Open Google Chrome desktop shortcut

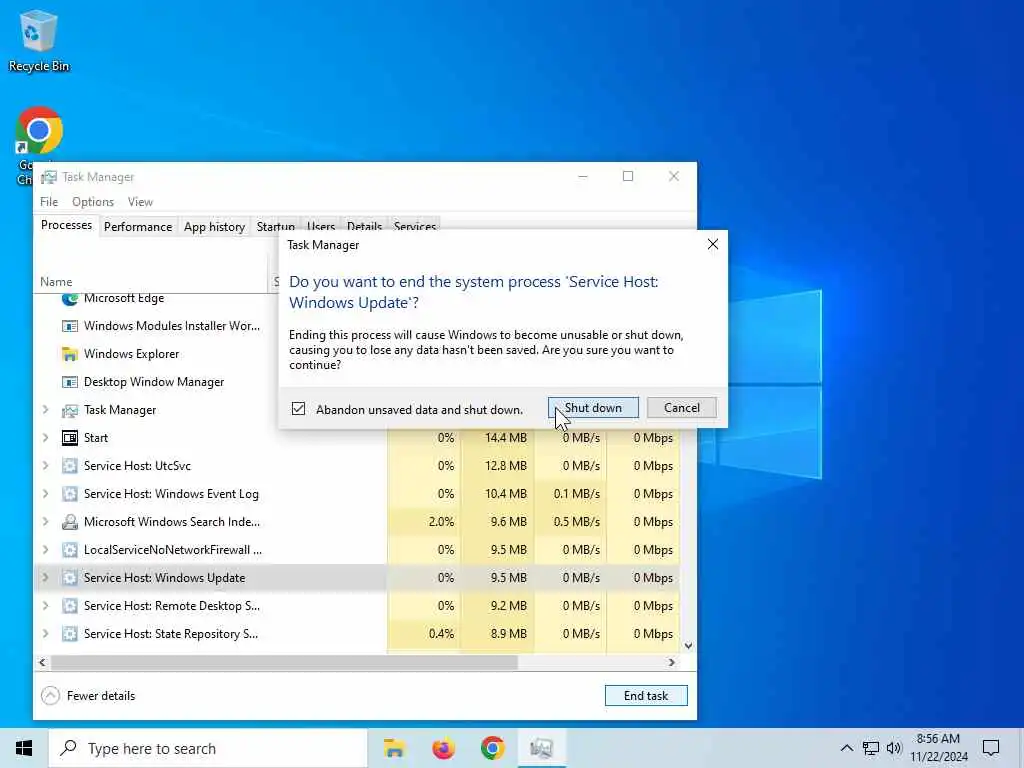tap(39, 131)
